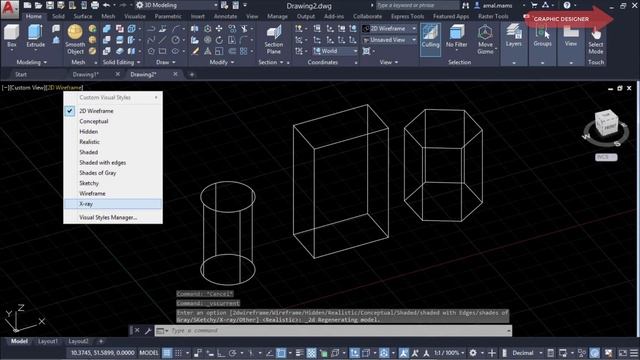This screenshot has width=640, height=360.
Task: Choose Shaded with edges visual style
Action: 113,162
